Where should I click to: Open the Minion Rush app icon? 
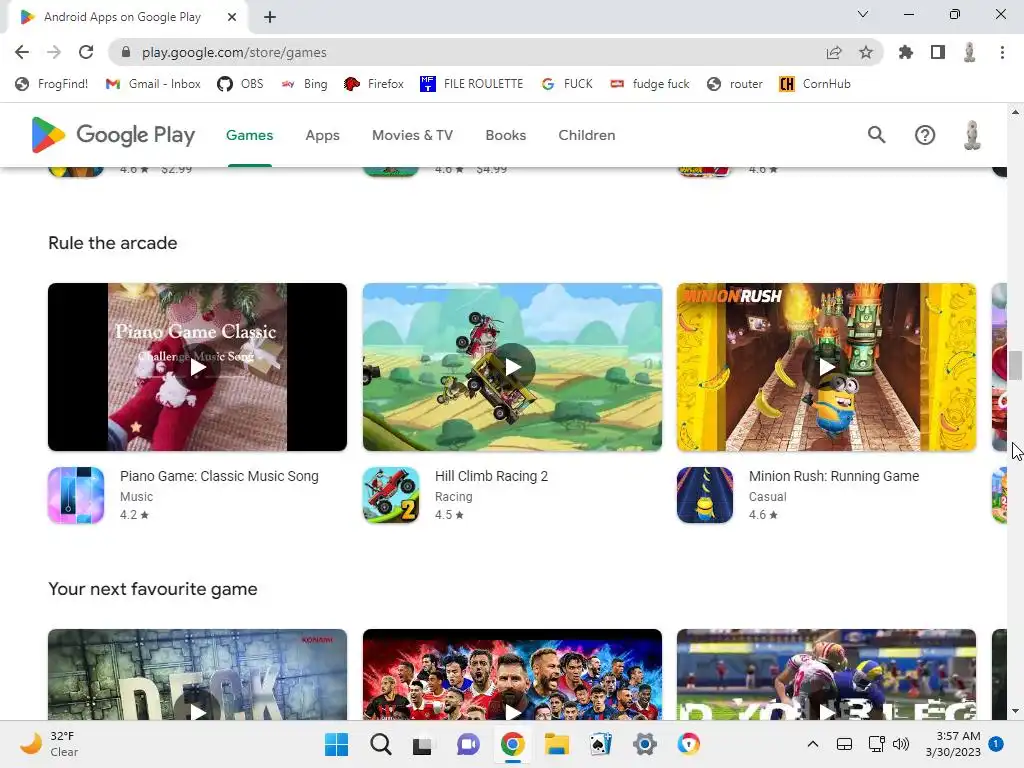click(x=705, y=495)
